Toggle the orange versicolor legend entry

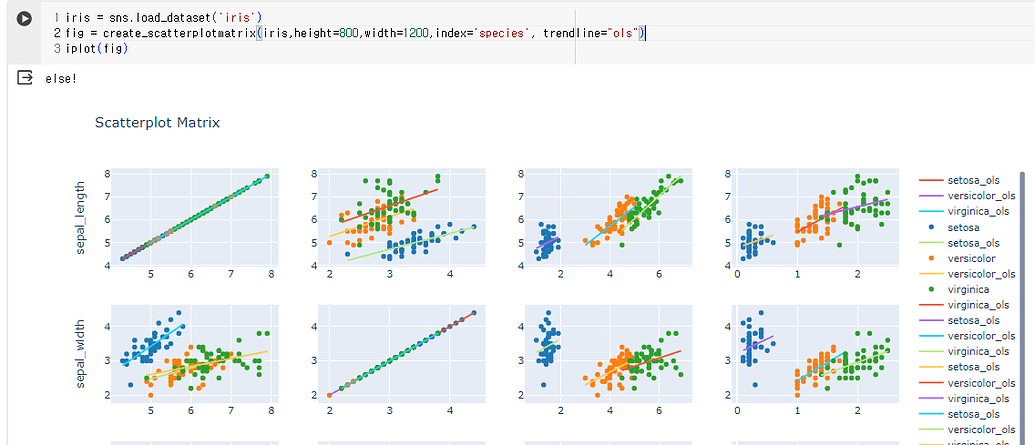point(955,258)
